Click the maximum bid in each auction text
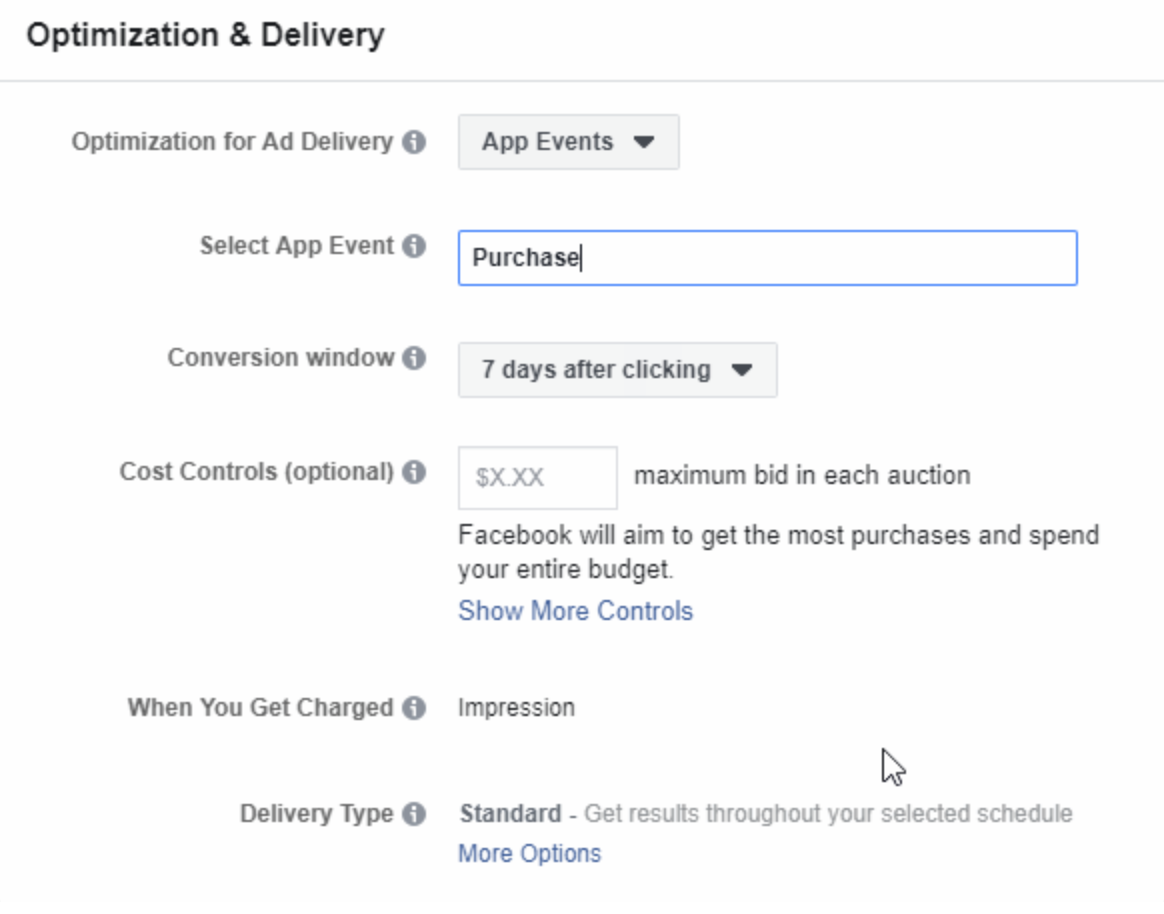Screen dimensions: 1164x914 (802, 475)
